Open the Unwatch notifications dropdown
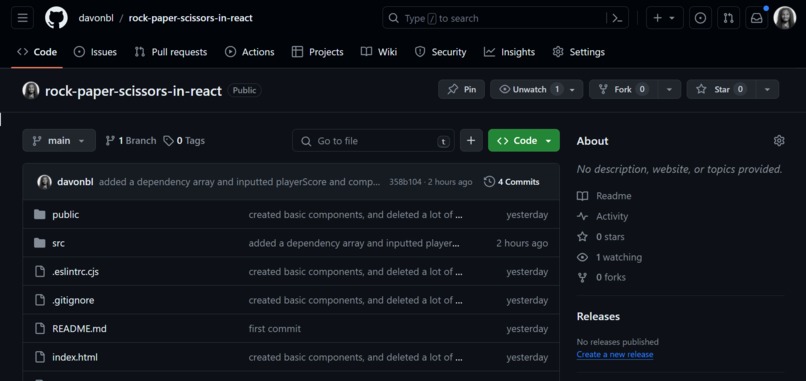This screenshot has width=806, height=381. (x=537, y=89)
